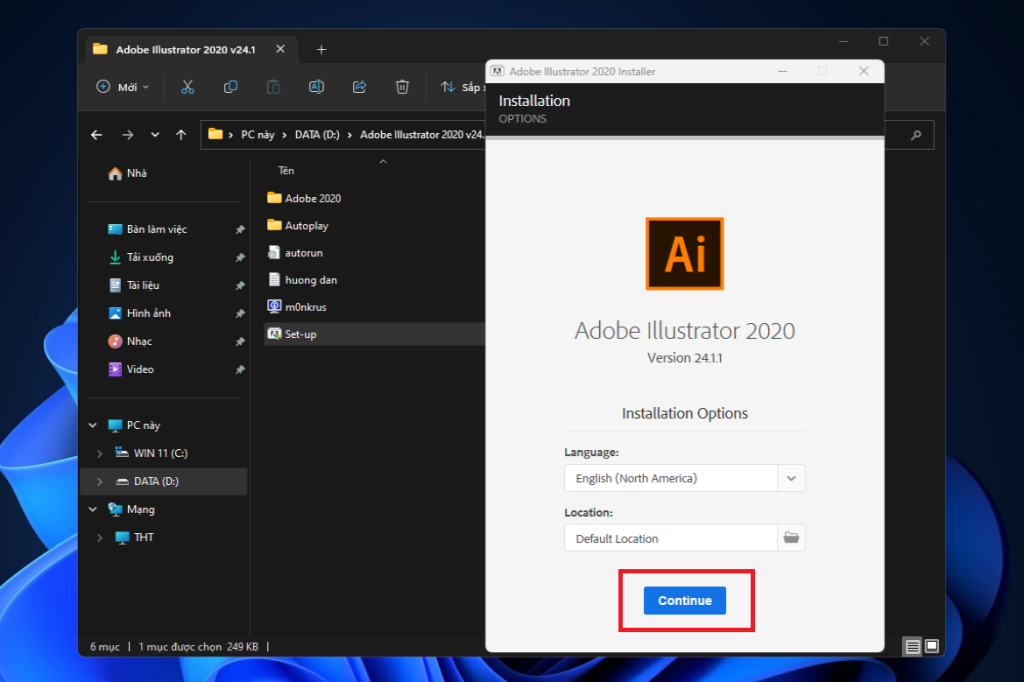Open recent locations chevron in Explorer
The image size is (1024, 682).
(x=155, y=135)
